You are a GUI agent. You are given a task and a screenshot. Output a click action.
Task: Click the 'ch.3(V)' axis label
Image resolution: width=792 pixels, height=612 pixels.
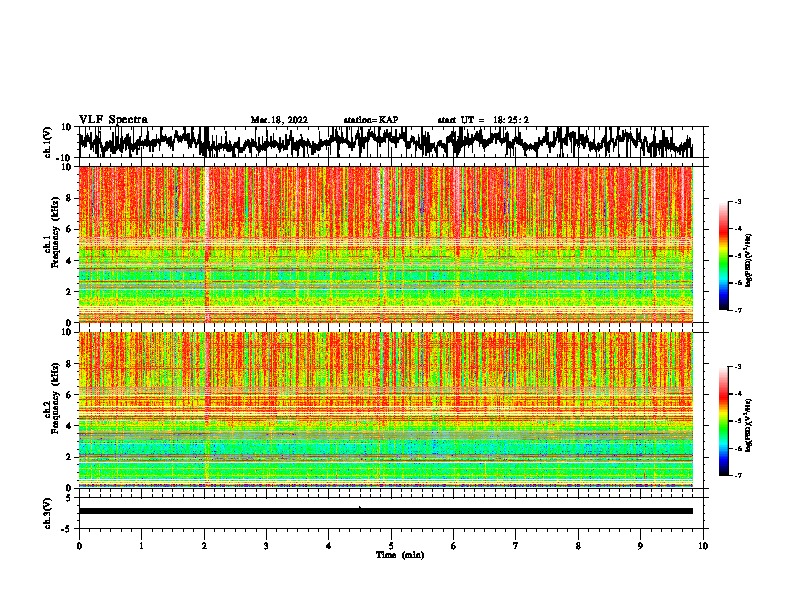[48, 513]
